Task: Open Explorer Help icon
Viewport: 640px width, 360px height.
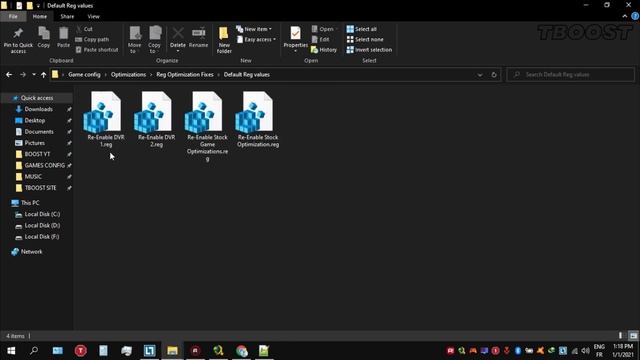Action: [635, 16]
